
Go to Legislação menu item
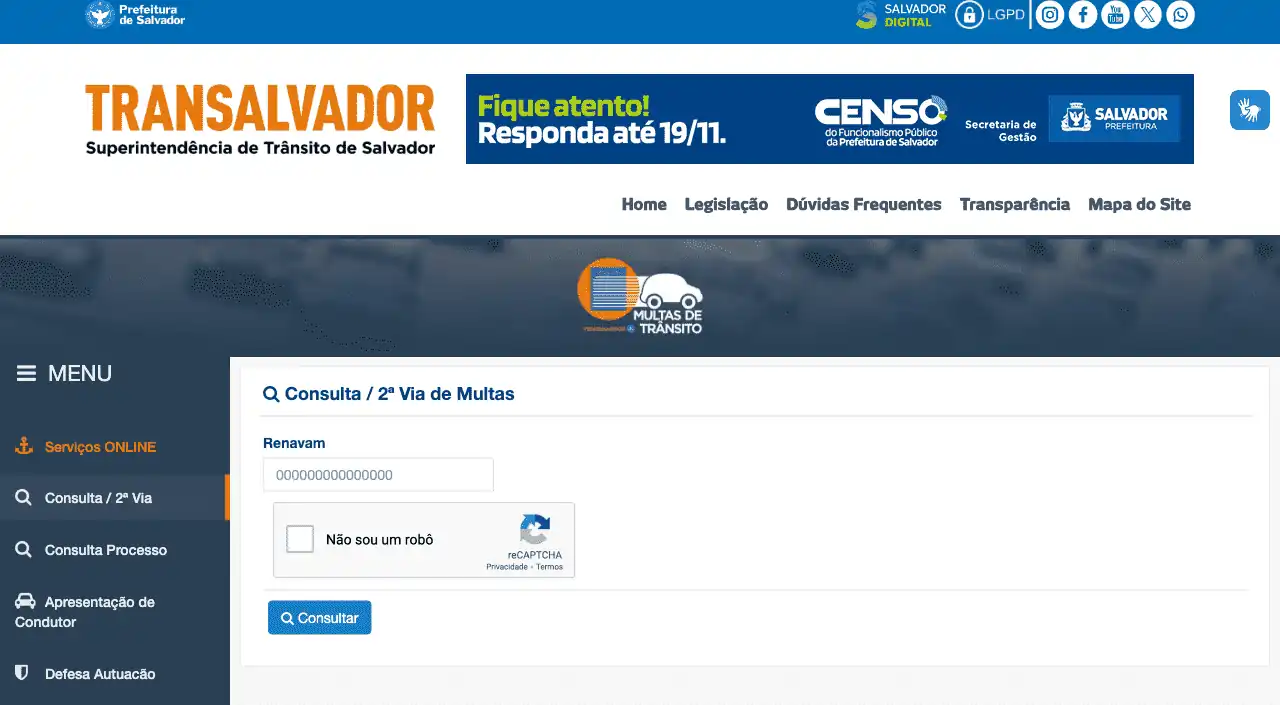coord(726,204)
